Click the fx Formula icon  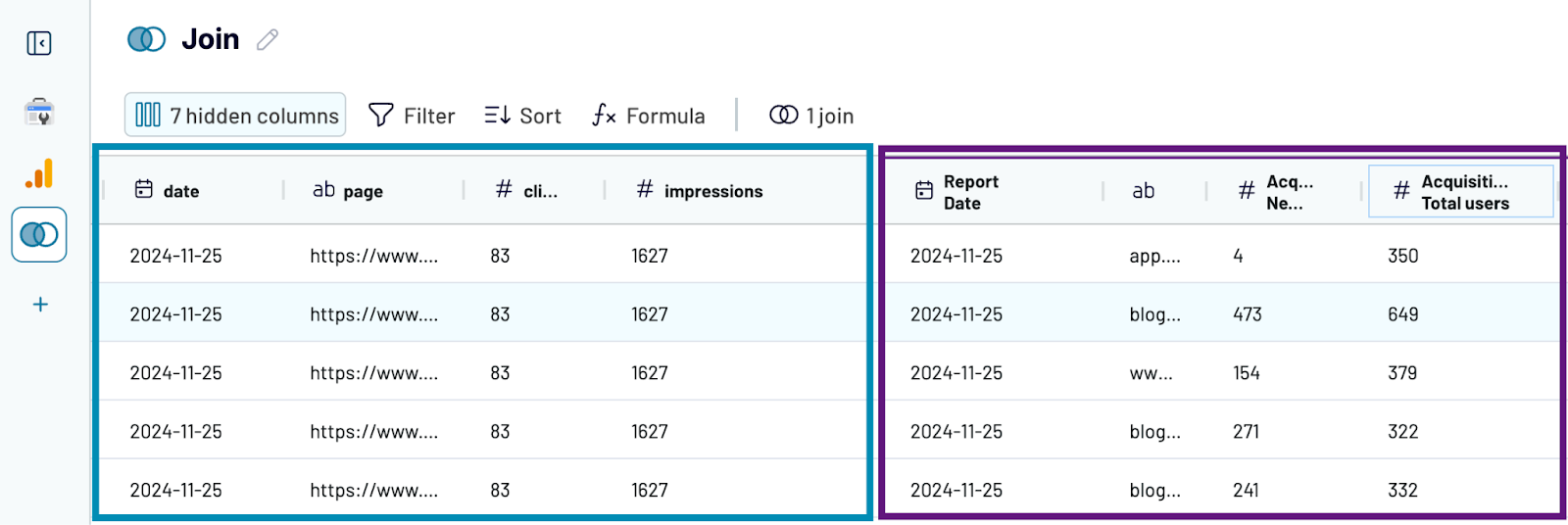604,116
